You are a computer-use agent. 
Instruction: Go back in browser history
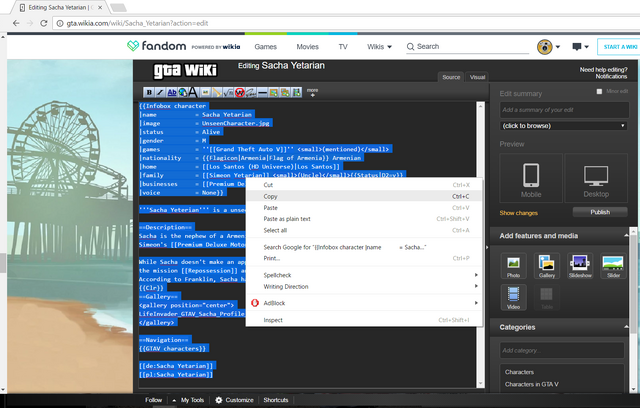pos(16,23)
